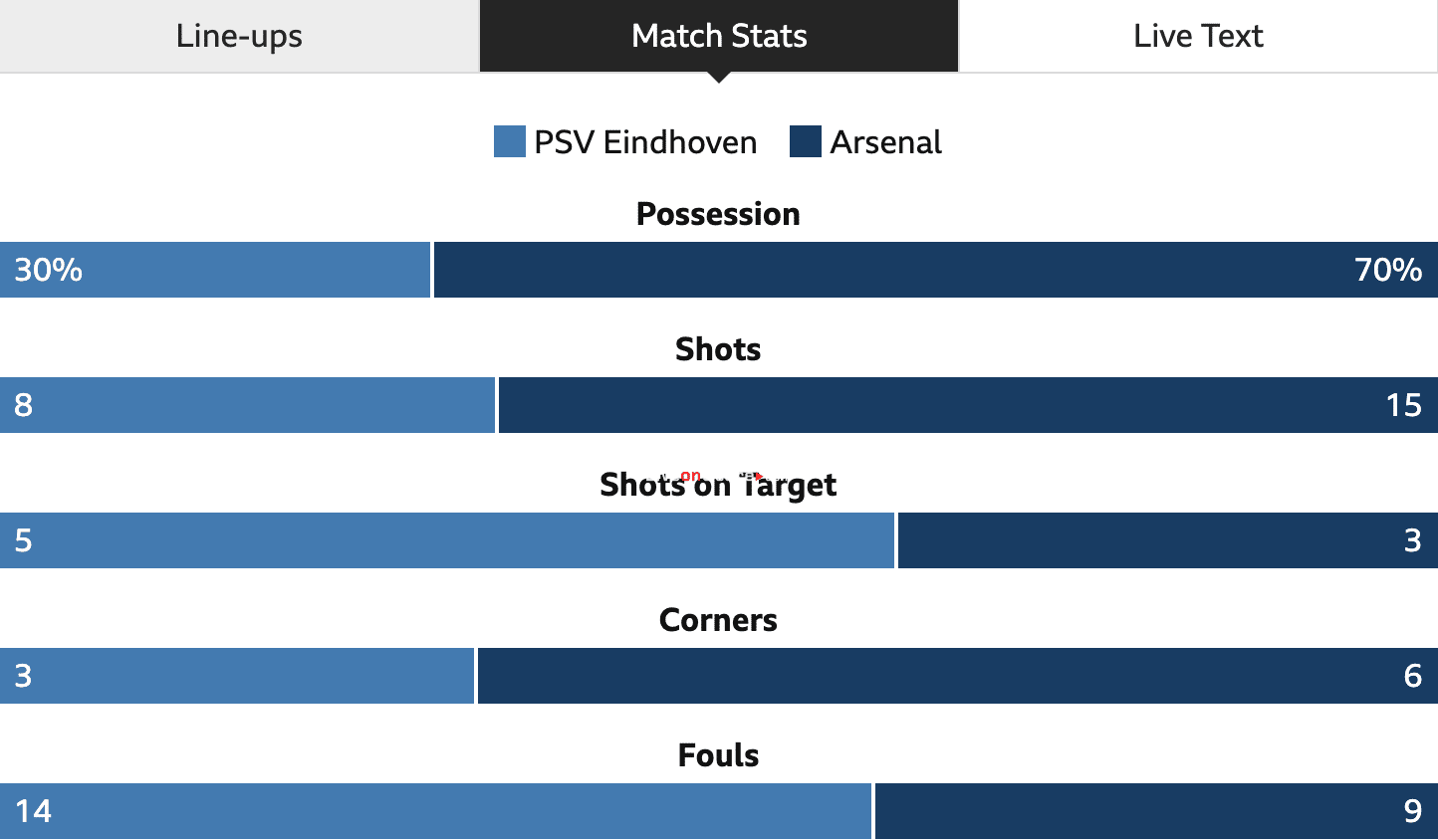The height and width of the screenshot is (840, 1438).
Task: Click Arsenal's 9 fouls bar
Action: coord(1156,811)
